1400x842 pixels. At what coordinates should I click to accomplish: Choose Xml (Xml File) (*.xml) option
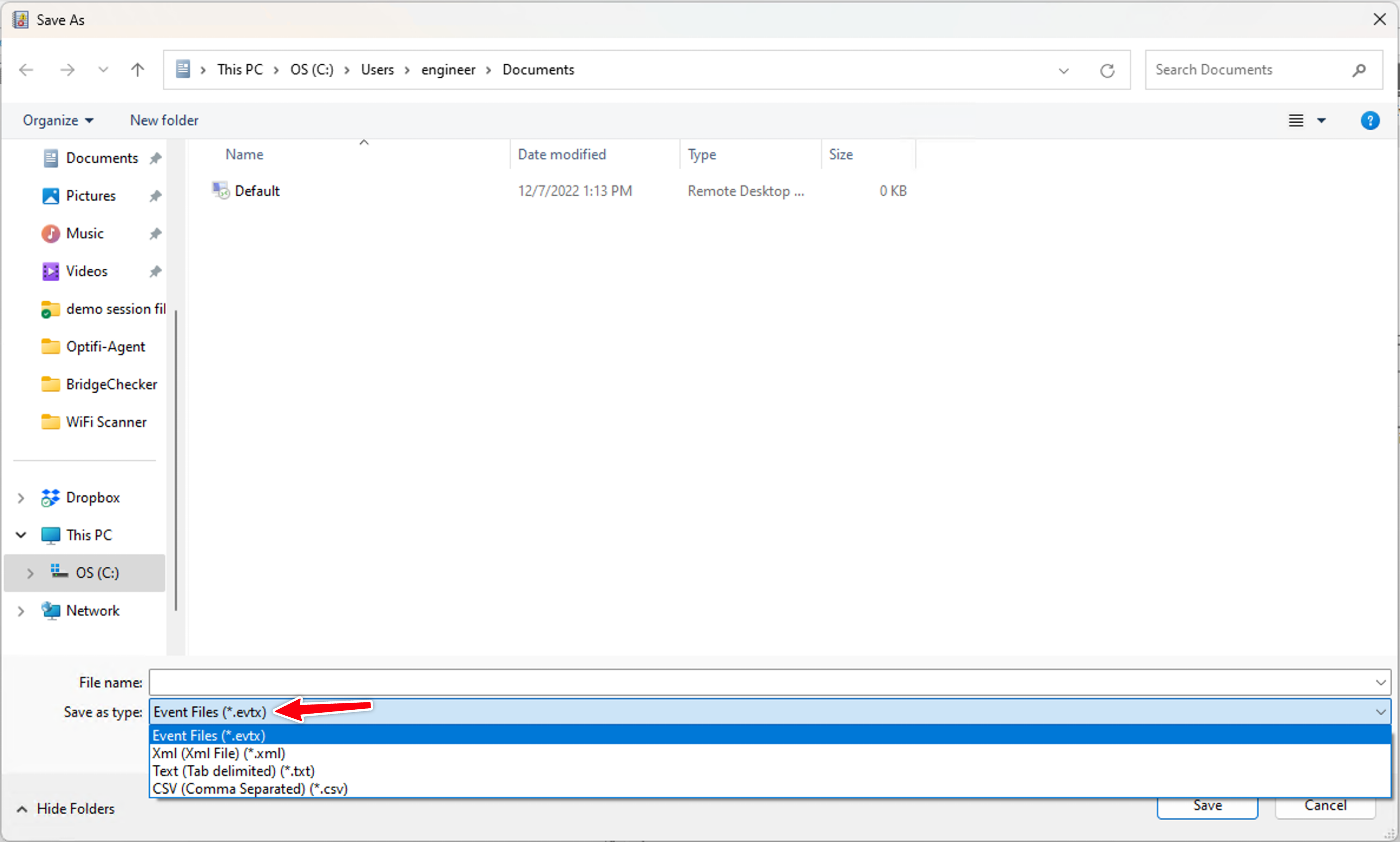(770, 753)
